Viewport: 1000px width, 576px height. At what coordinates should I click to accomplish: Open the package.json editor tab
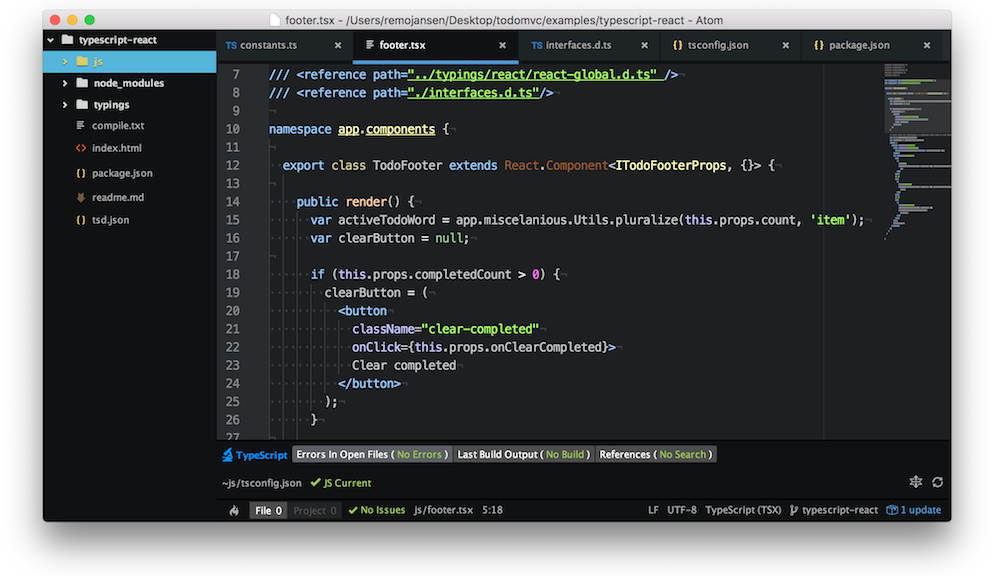point(858,46)
